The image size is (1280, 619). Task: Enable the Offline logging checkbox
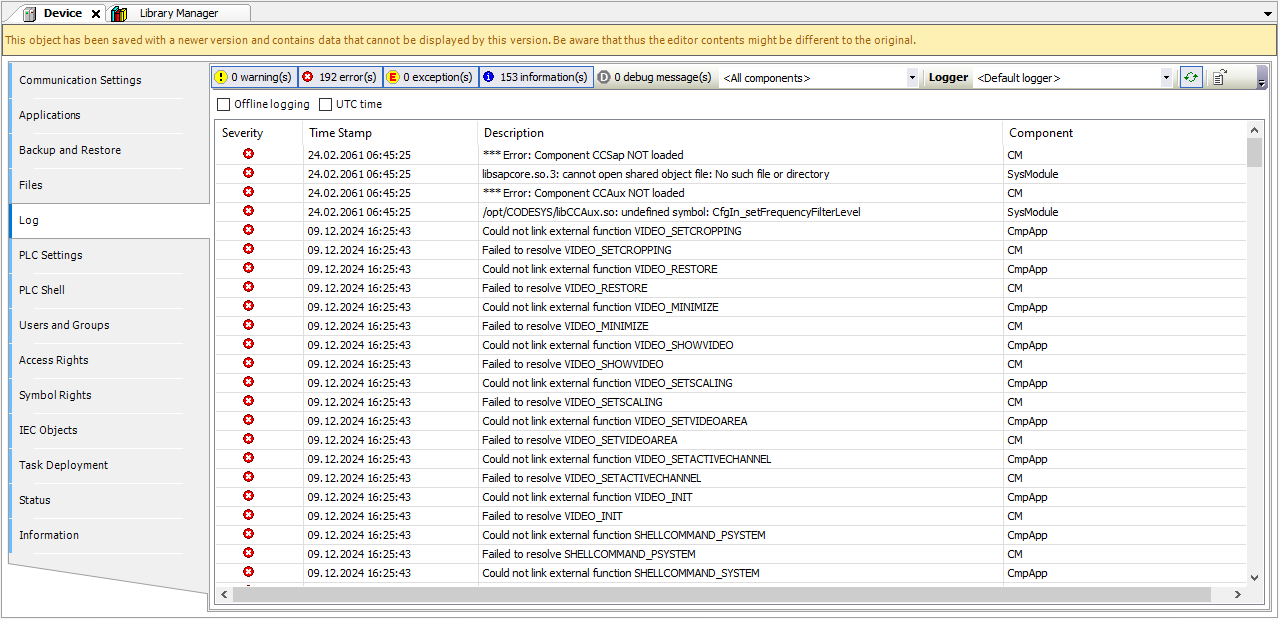(224, 104)
